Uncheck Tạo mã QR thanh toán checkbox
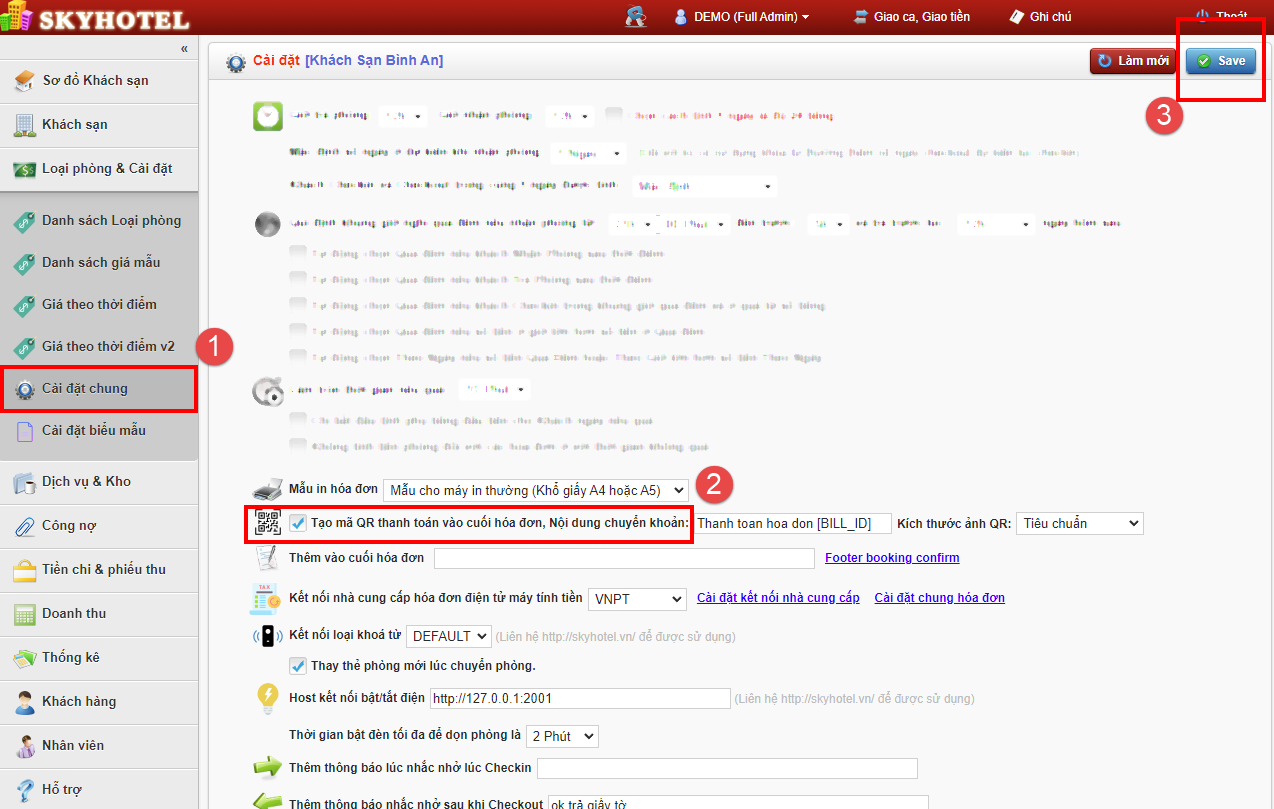The image size is (1274, 809). (298, 523)
